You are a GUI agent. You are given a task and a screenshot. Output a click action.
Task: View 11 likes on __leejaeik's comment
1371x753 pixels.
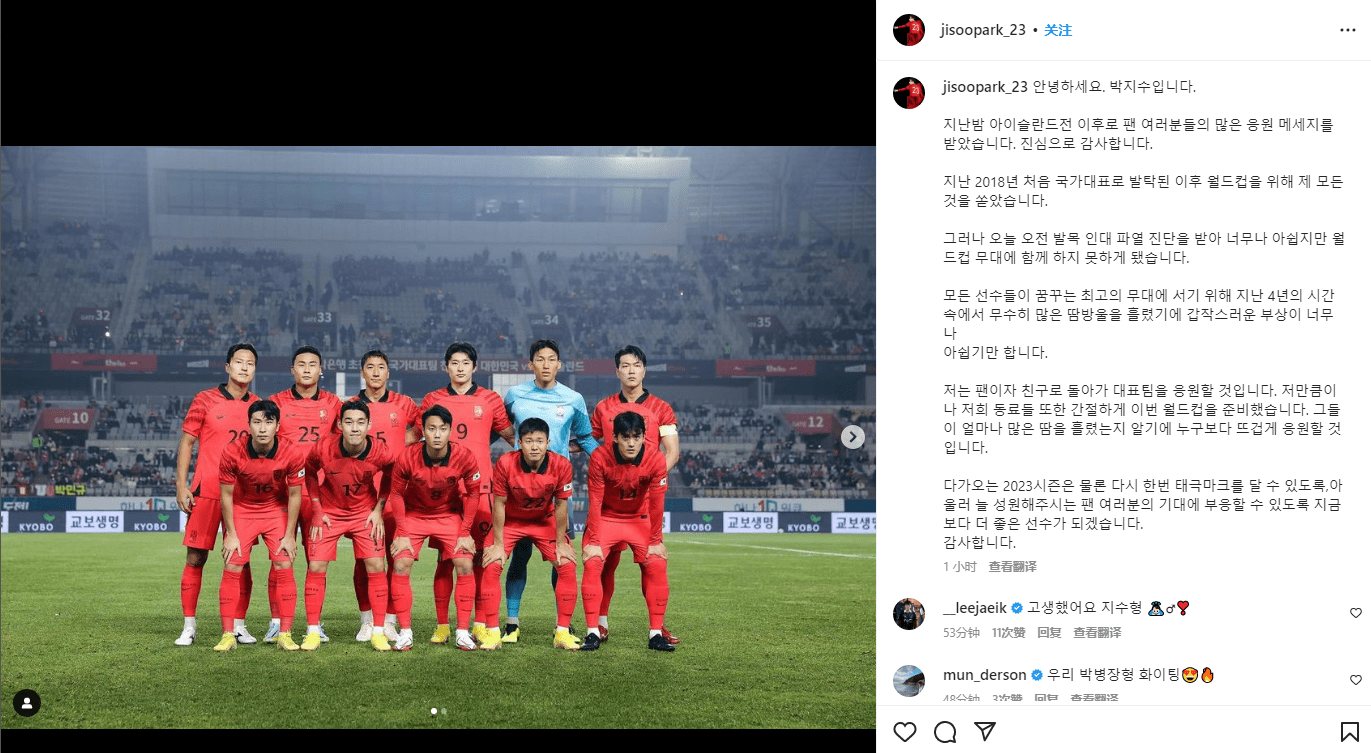point(1009,633)
